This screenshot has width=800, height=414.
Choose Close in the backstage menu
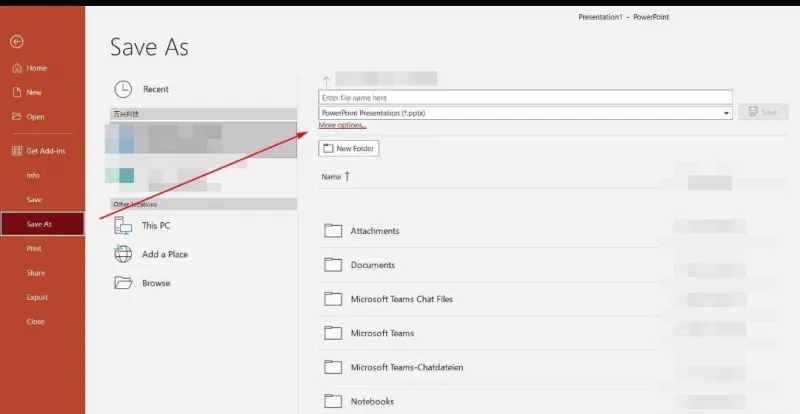35,322
